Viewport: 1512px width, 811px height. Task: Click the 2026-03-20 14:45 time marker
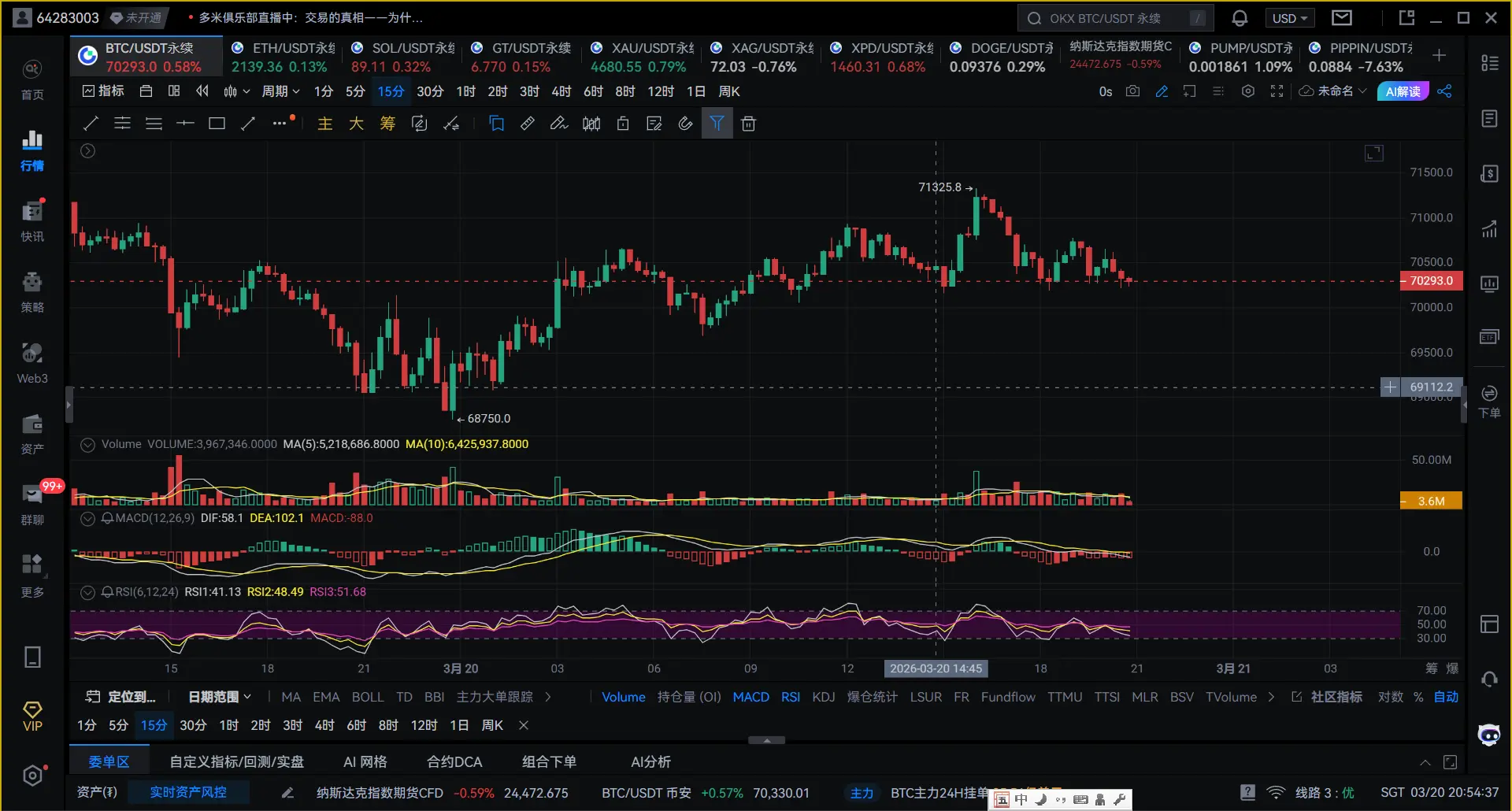click(x=936, y=668)
